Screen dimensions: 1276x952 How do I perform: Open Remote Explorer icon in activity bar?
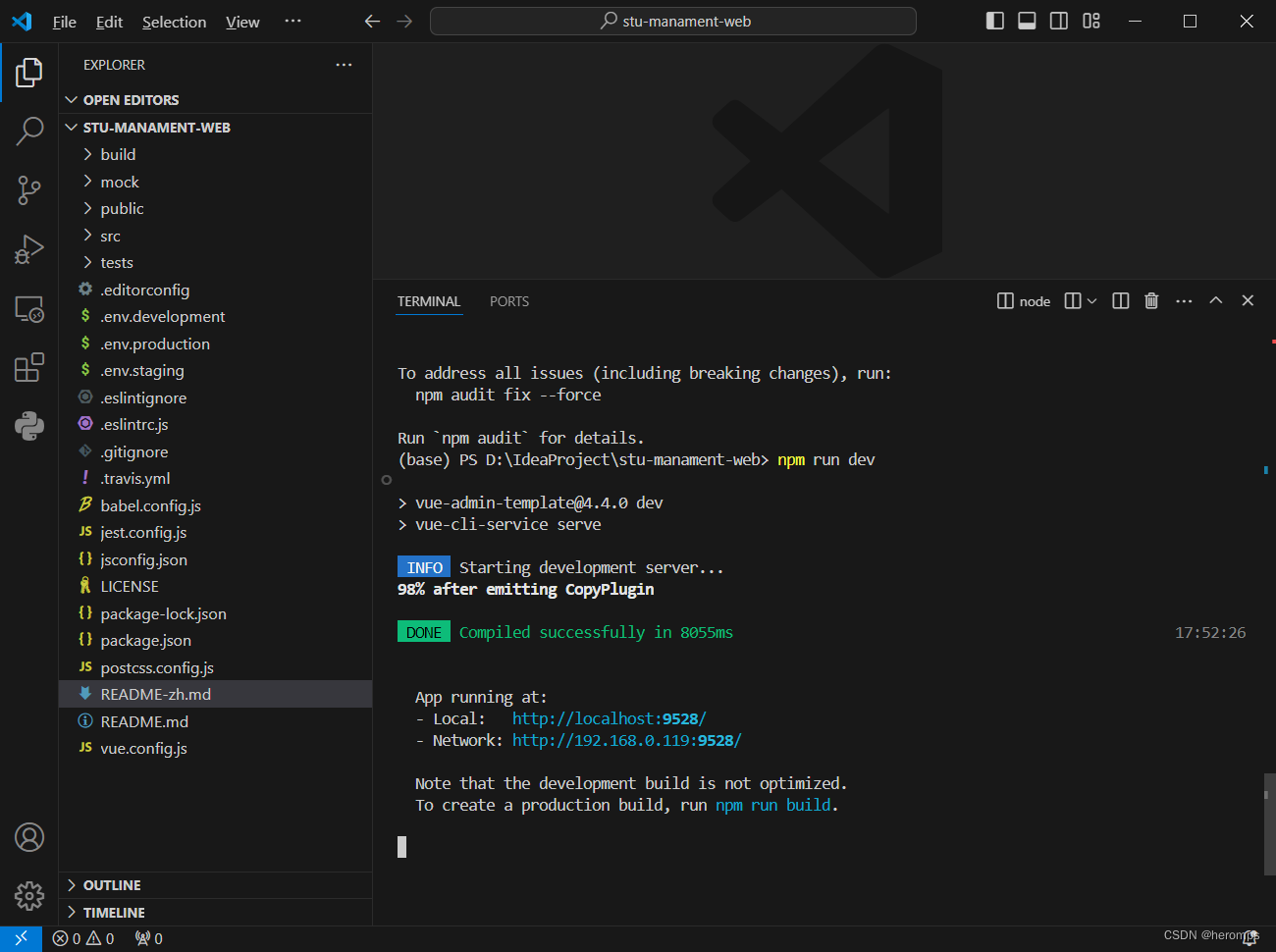pyautogui.click(x=29, y=308)
